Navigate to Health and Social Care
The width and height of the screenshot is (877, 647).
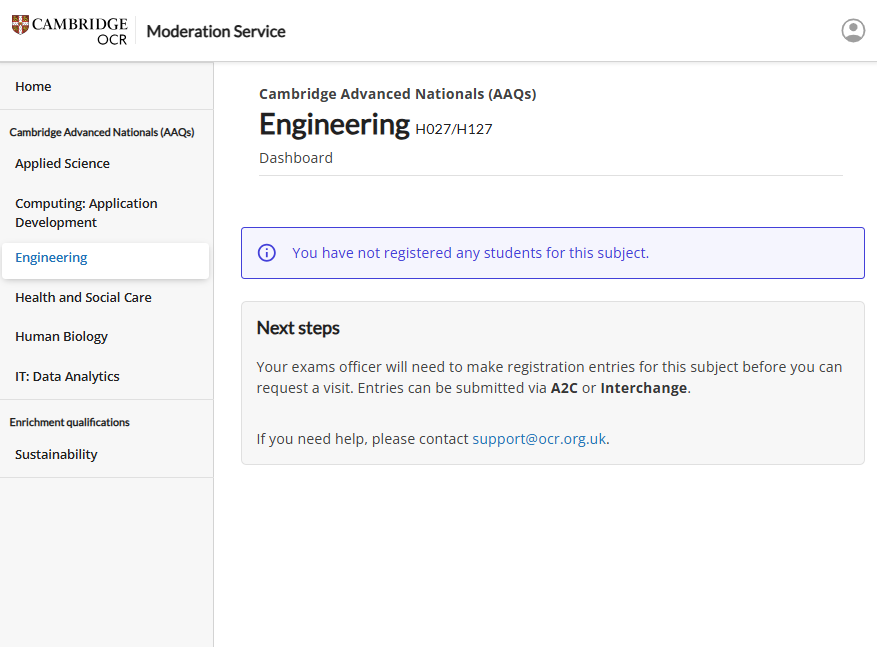pyautogui.click(x=83, y=298)
